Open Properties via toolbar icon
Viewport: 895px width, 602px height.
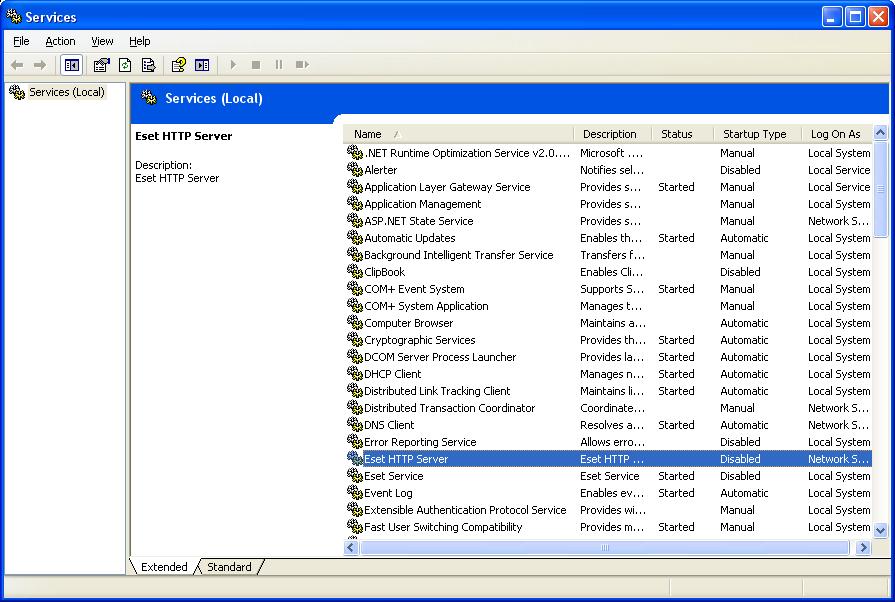[101, 65]
